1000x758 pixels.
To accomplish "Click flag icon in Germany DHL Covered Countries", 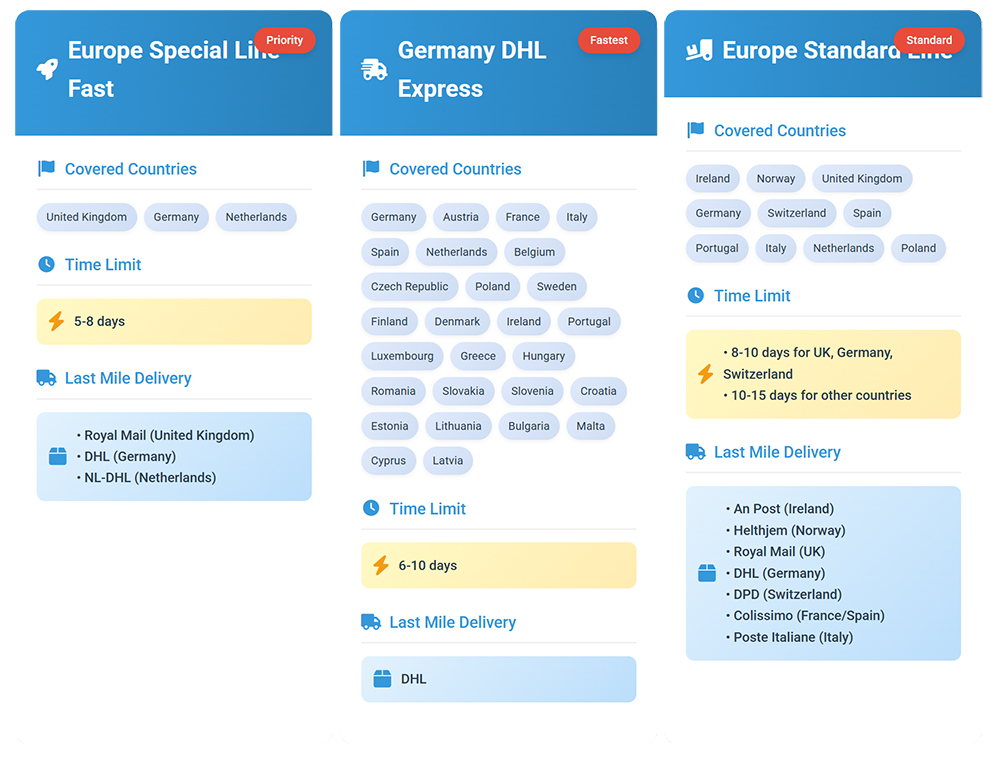I will [x=371, y=169].
